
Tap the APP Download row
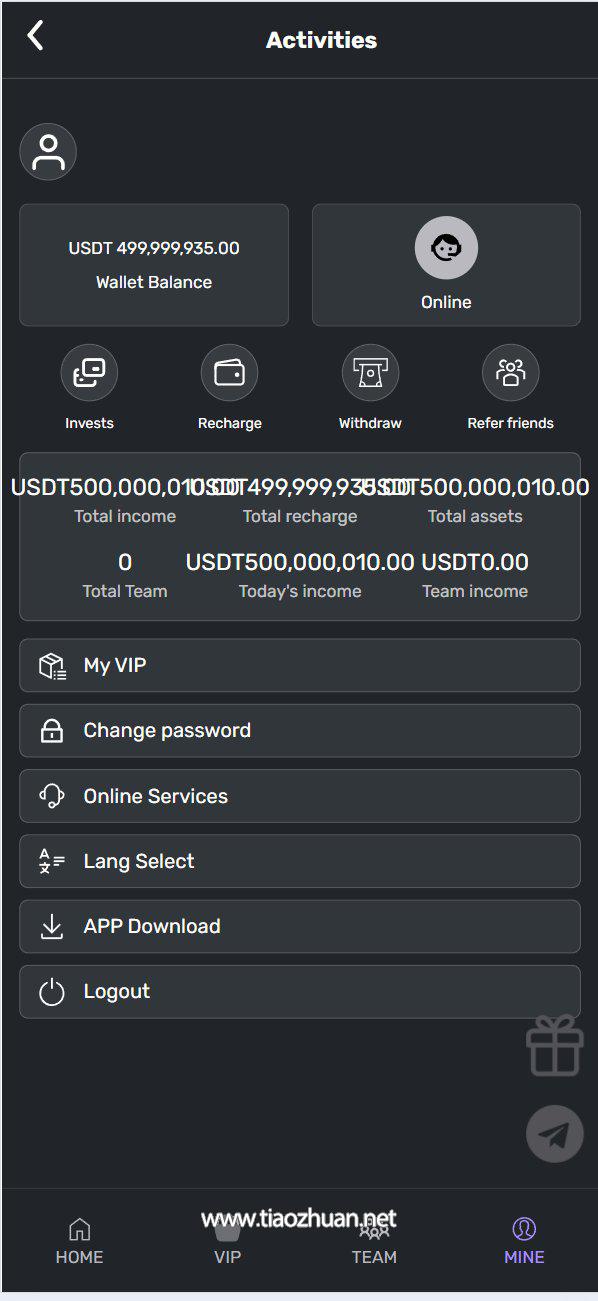[x=300, y=926]
